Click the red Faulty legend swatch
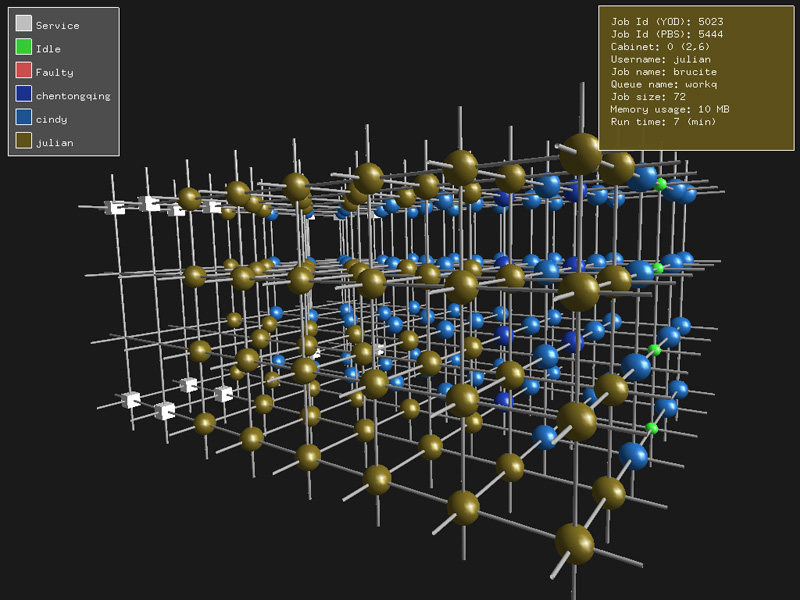800x600 pixels. [x=23, y=70]
